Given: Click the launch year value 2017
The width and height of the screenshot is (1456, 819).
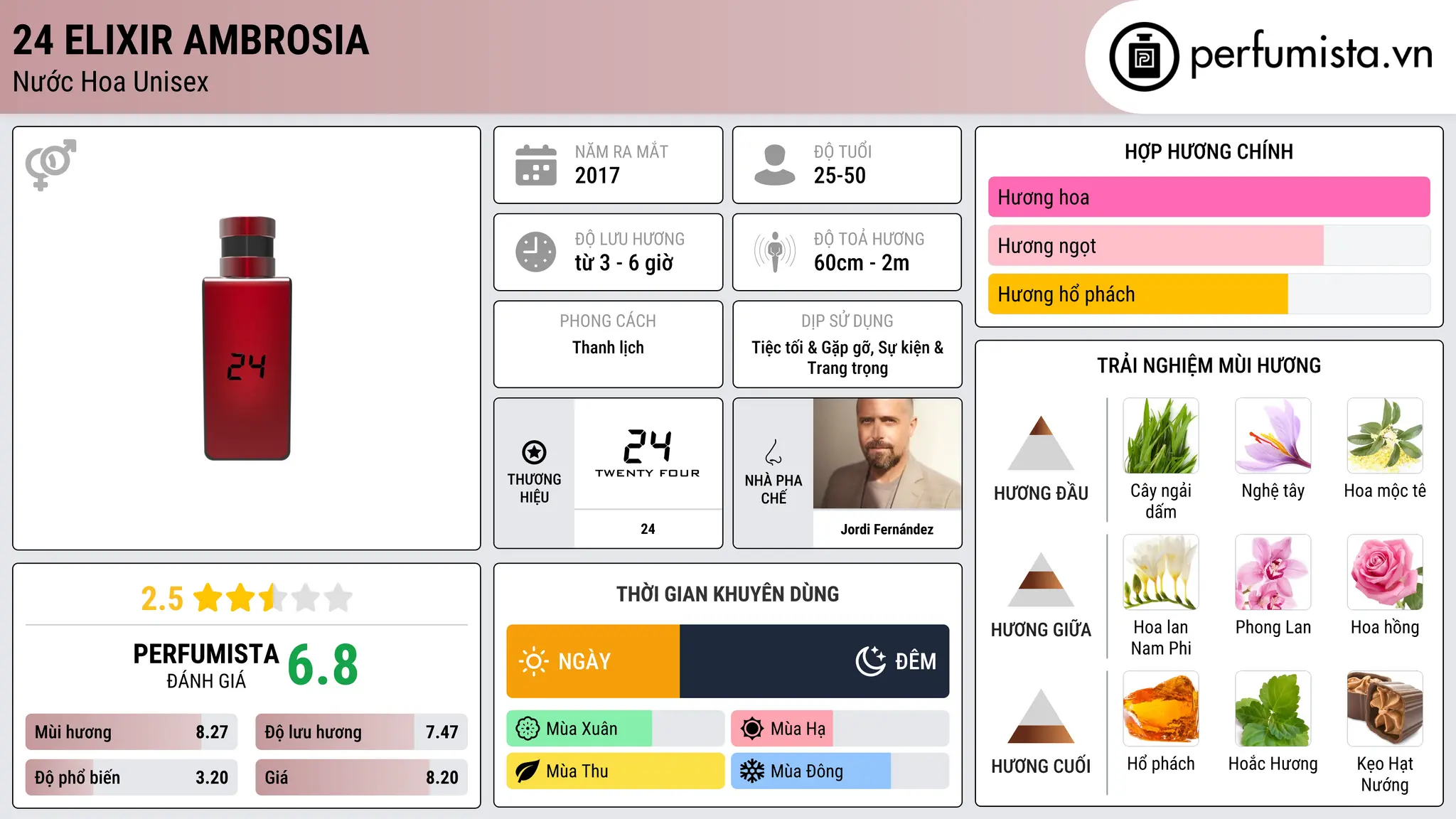Looking at the screenshot, I should pos(597,176).
